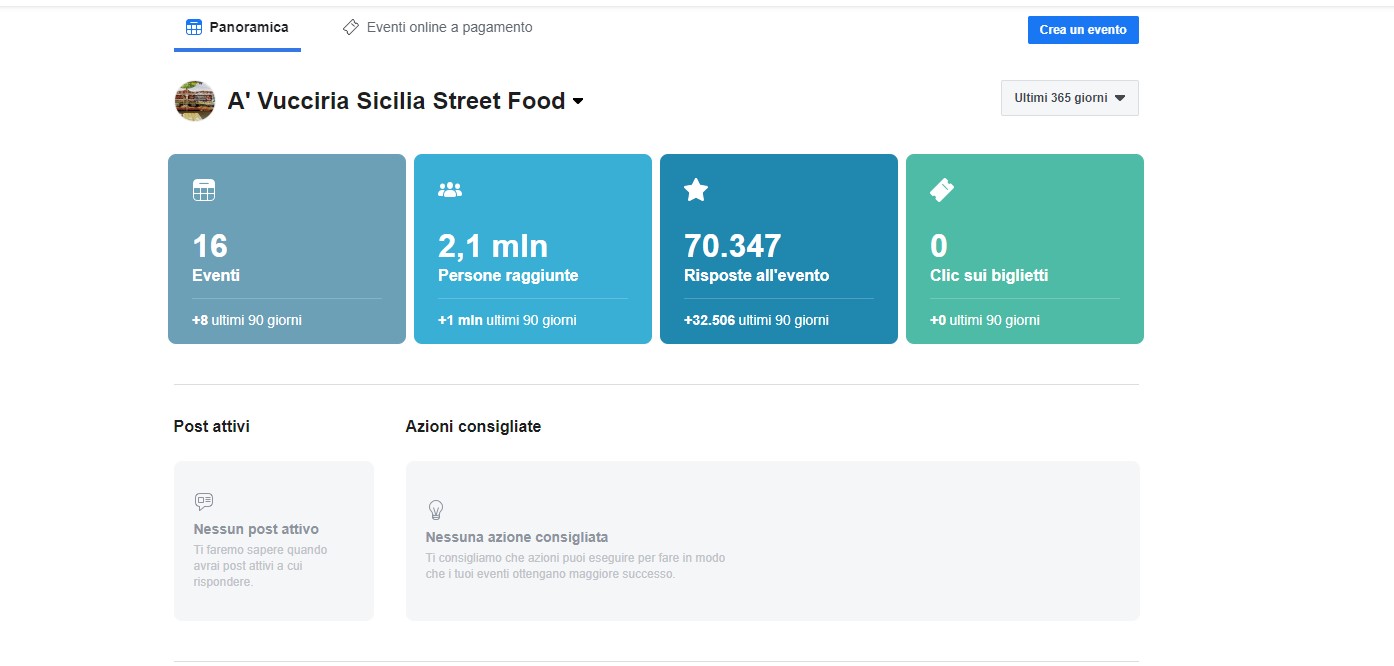Switch to the Panoramica tab
Viewport: 1394px width, 666px height.
(237, 28)
